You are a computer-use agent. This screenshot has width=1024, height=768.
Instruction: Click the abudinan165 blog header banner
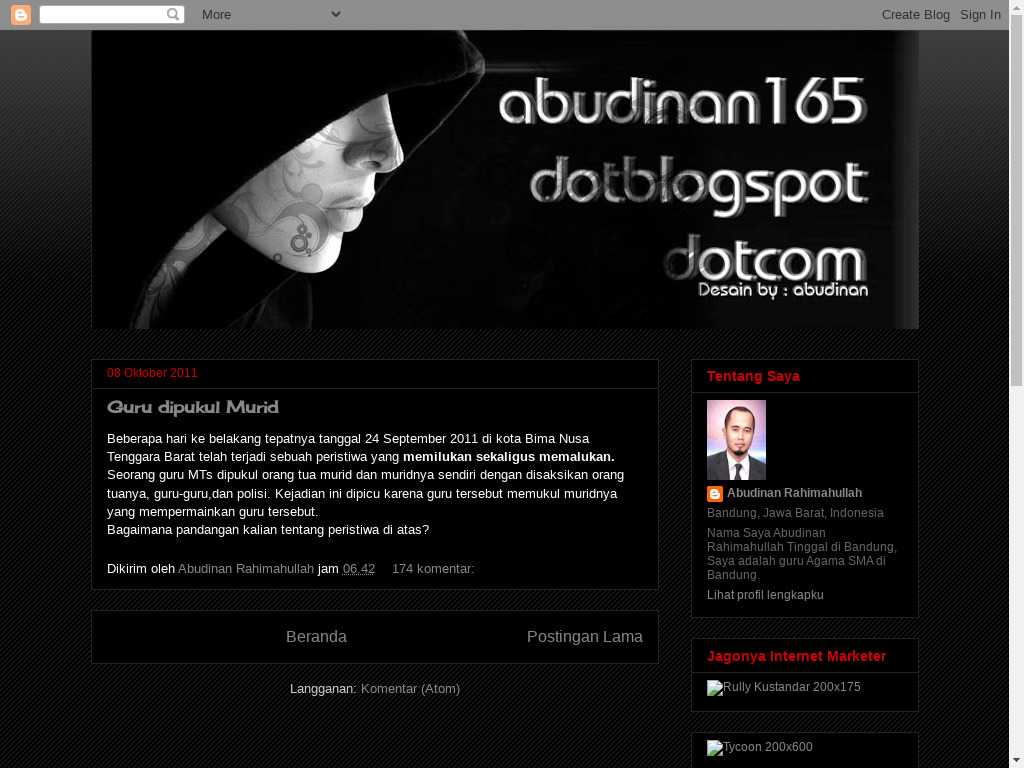pyautogui.click(x=505, y=180)
